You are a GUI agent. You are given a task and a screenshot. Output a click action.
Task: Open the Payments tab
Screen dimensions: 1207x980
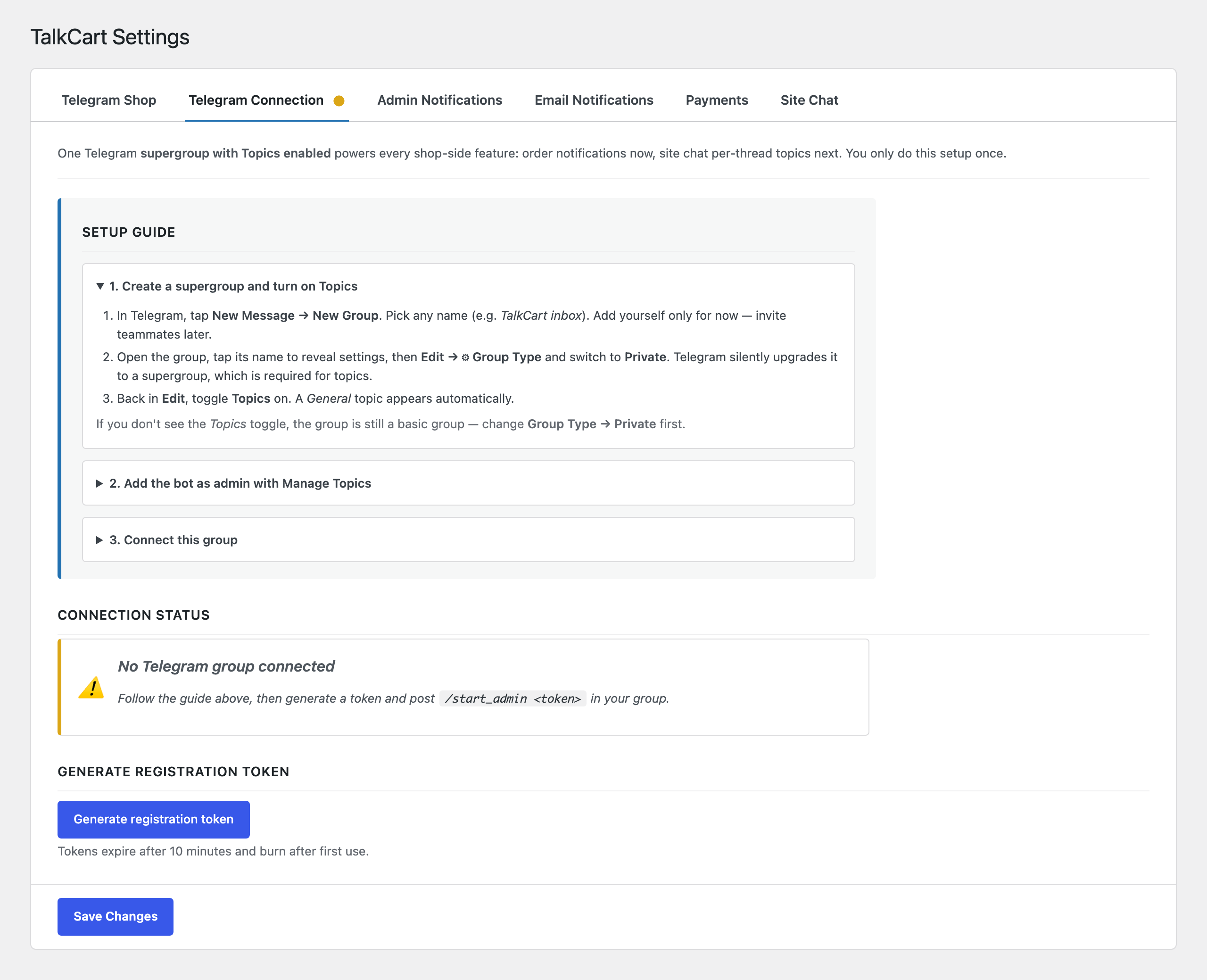pos(717,100)
